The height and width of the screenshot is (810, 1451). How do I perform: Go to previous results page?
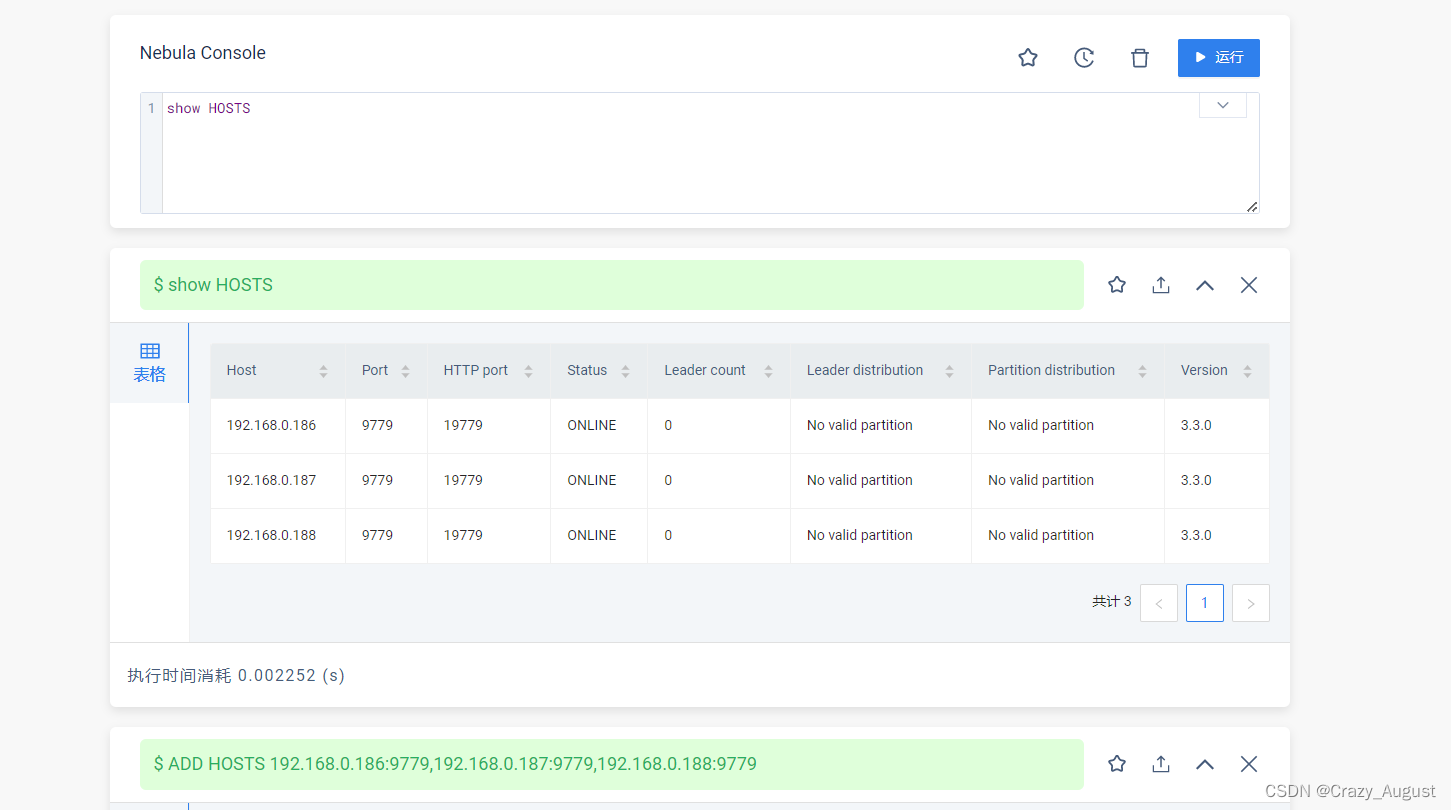click(x=1159, y=603)
